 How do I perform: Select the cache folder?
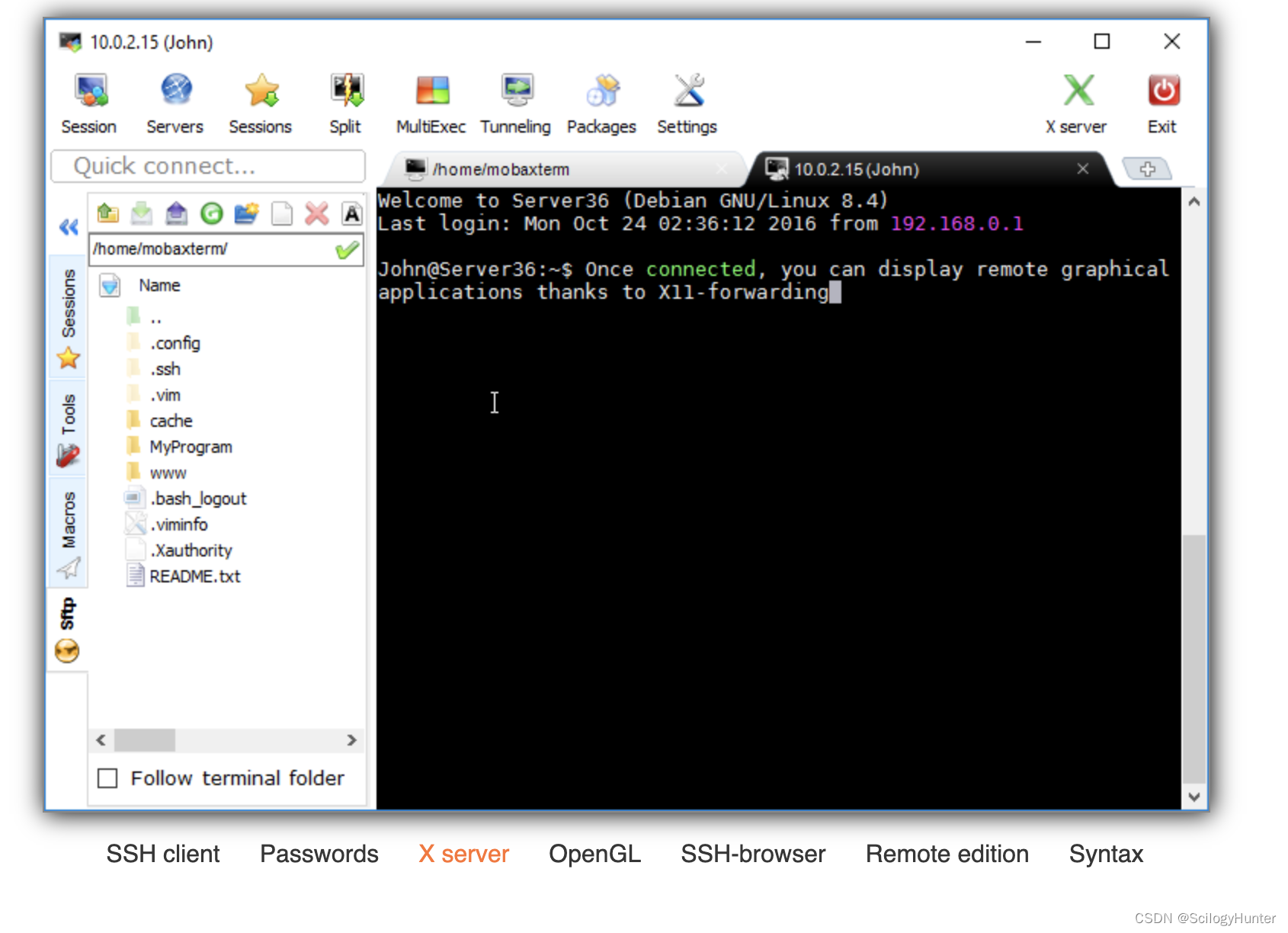171,421
